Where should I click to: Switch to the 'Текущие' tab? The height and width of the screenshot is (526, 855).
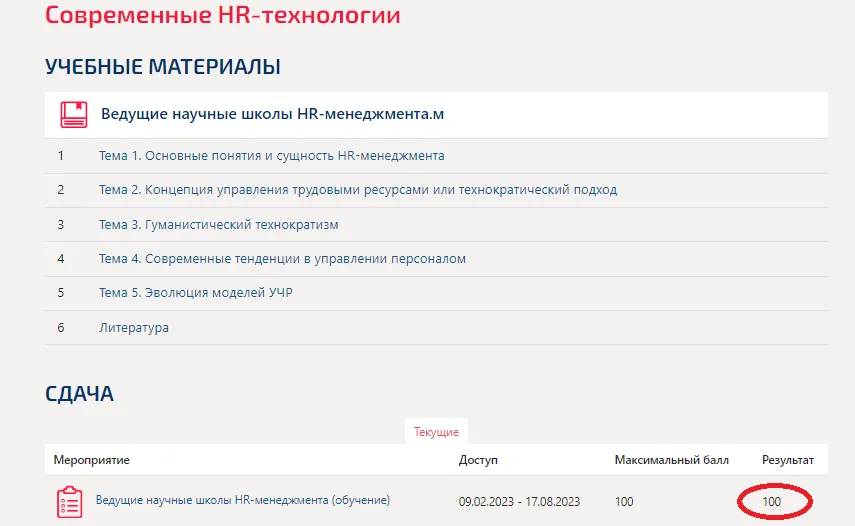pyautogui.click(x=436, y=431)
